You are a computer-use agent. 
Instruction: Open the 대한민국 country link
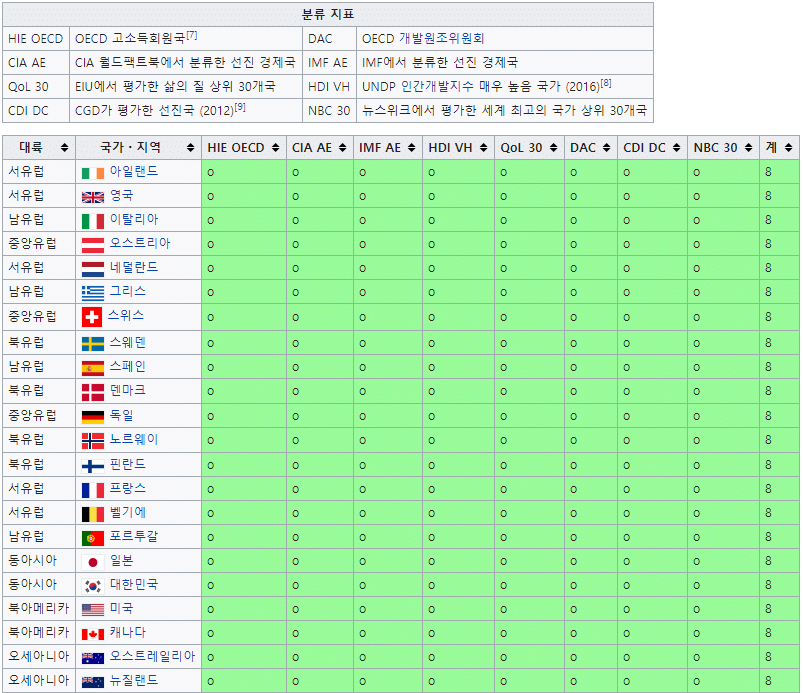click(x=134, y=584)
